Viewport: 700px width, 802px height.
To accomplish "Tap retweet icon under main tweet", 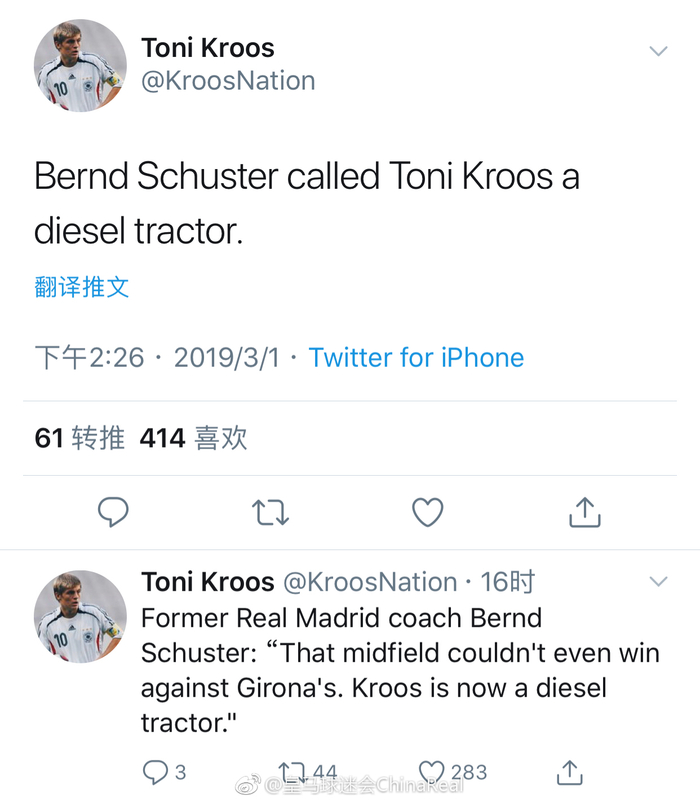I will (270, 513).
